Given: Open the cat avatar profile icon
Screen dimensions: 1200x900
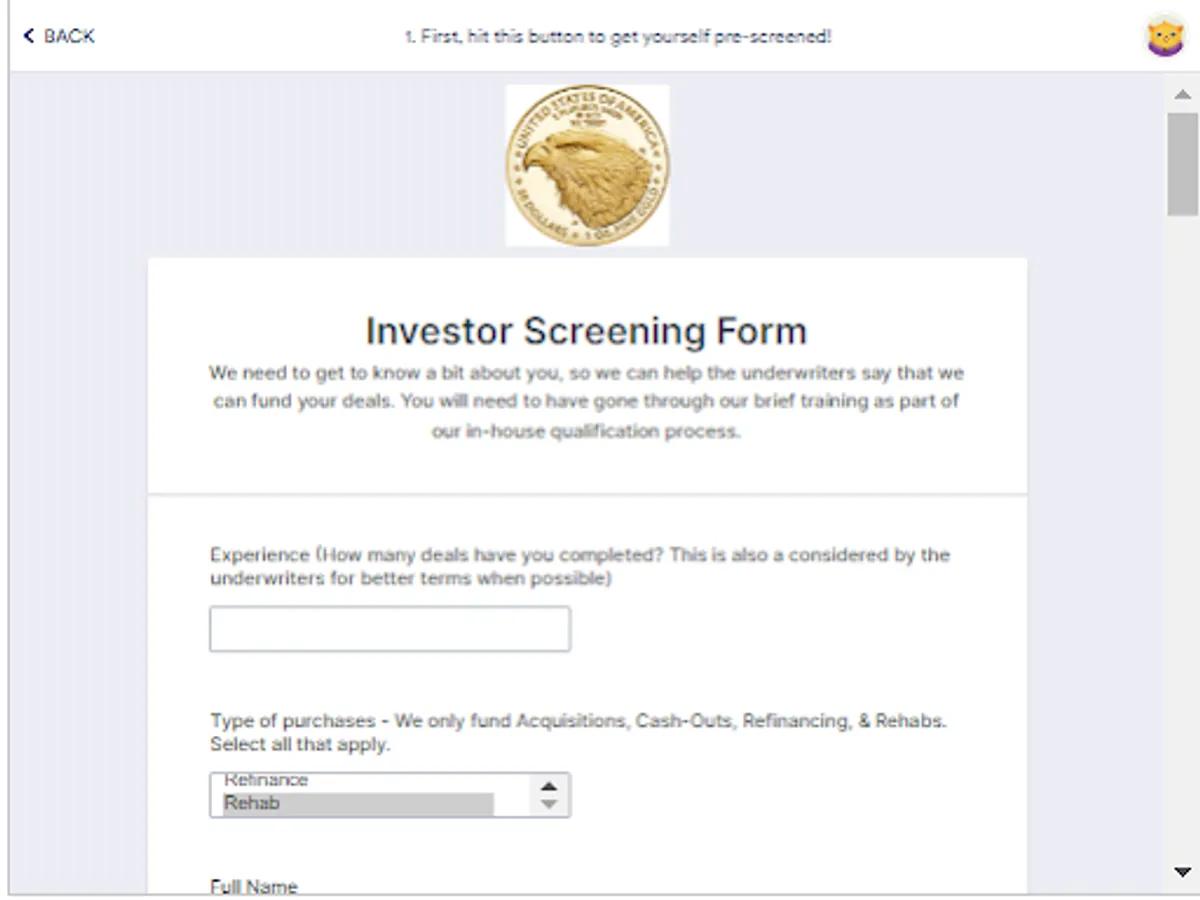Looking at the screenshot, I should click(x=1164, y=36).
